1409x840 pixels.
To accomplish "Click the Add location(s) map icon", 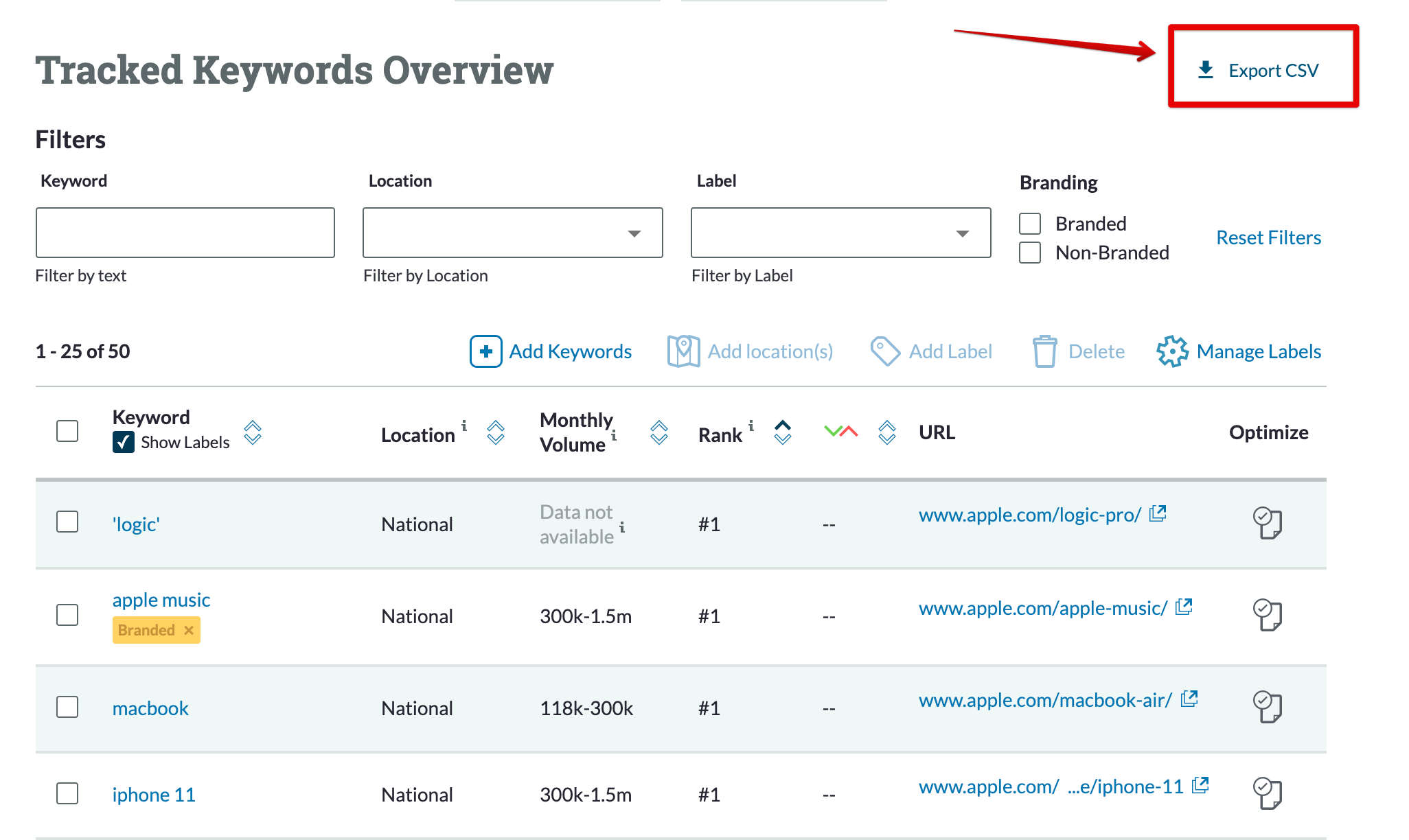I will point(683,351).
